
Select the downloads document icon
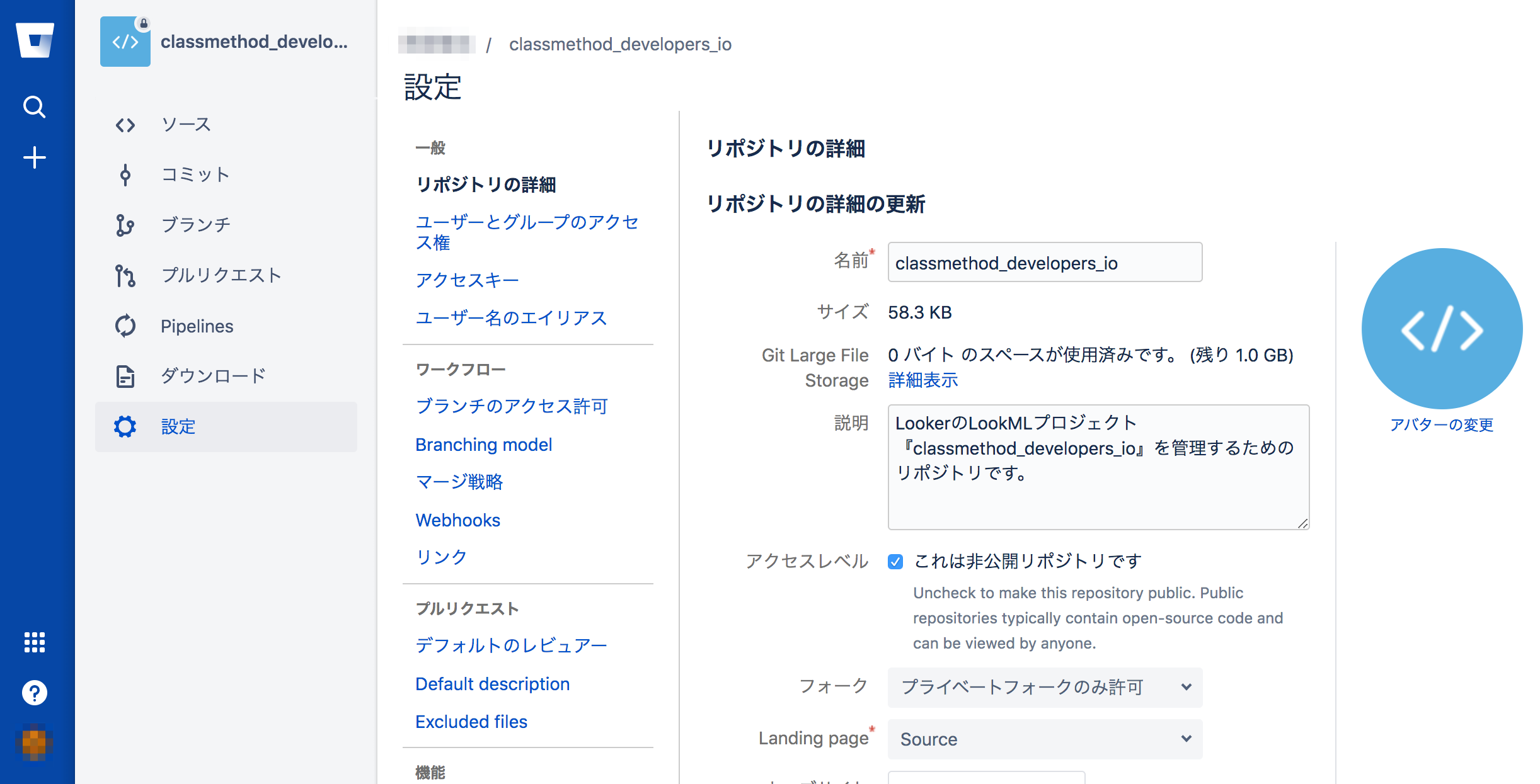[125, 376]
